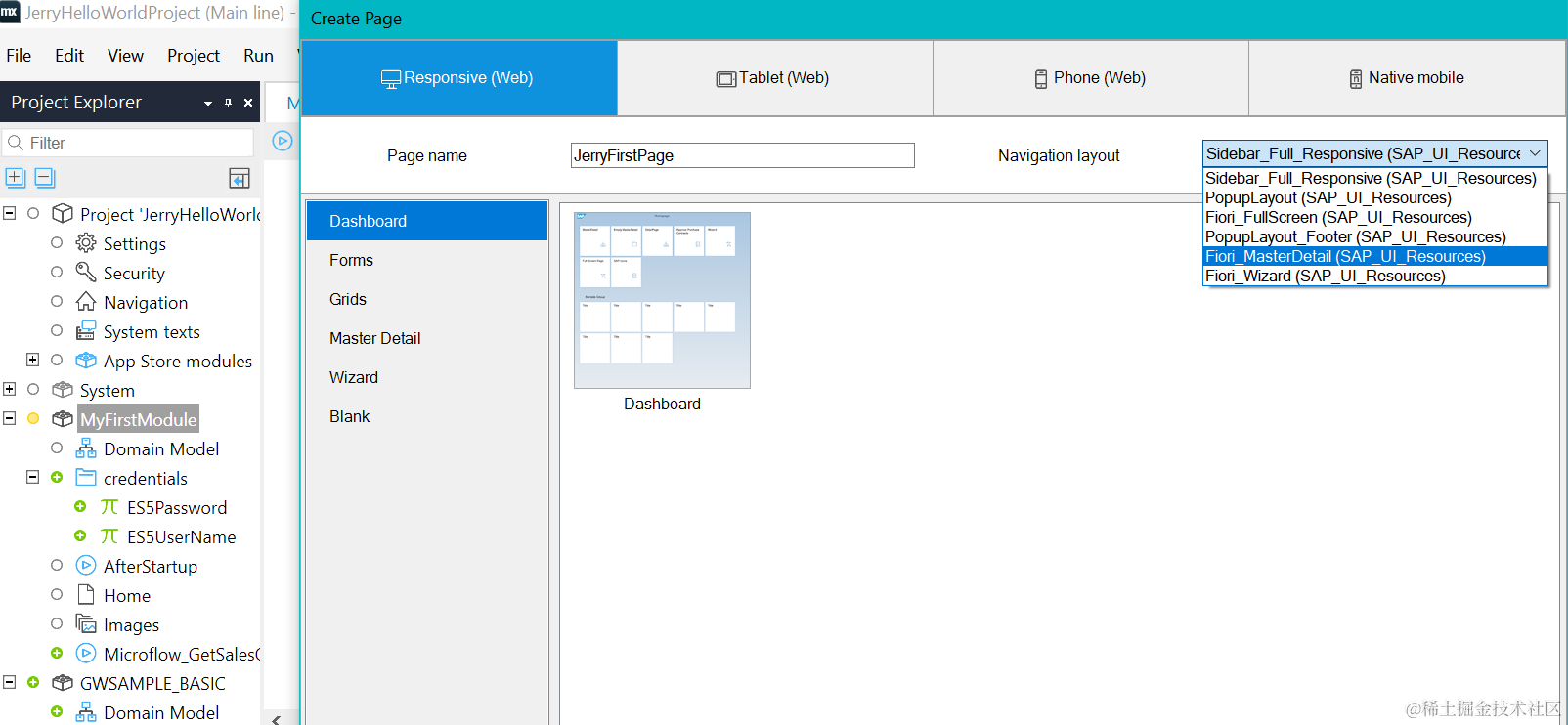Collapse the Project 'JerryHelloWorld' tree node
The width and height of the screenshot is (1568, 725).
coord(10,213)
